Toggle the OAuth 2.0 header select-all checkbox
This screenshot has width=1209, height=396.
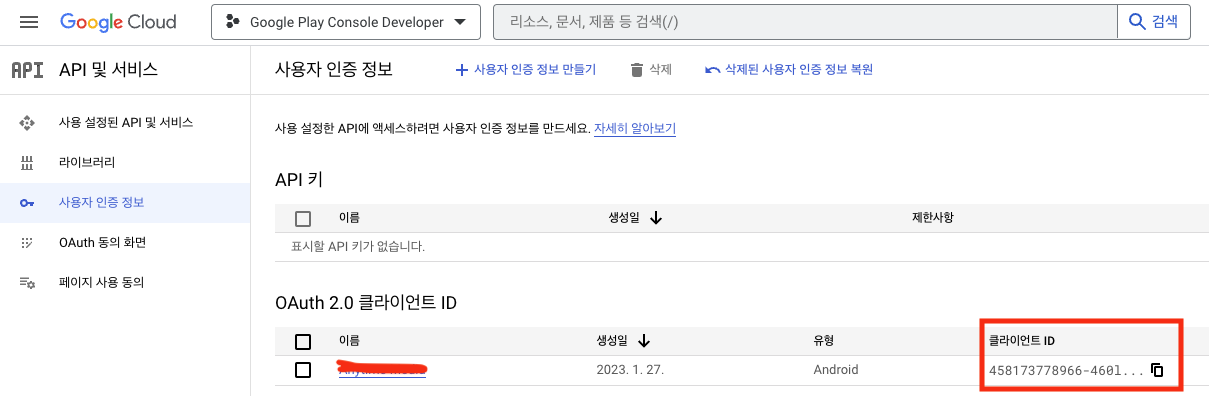pos(303,342)
